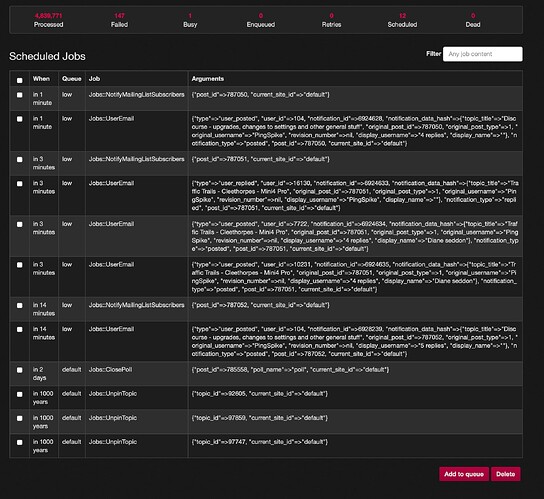Open the Processed stats link

[x=49, y=20]
